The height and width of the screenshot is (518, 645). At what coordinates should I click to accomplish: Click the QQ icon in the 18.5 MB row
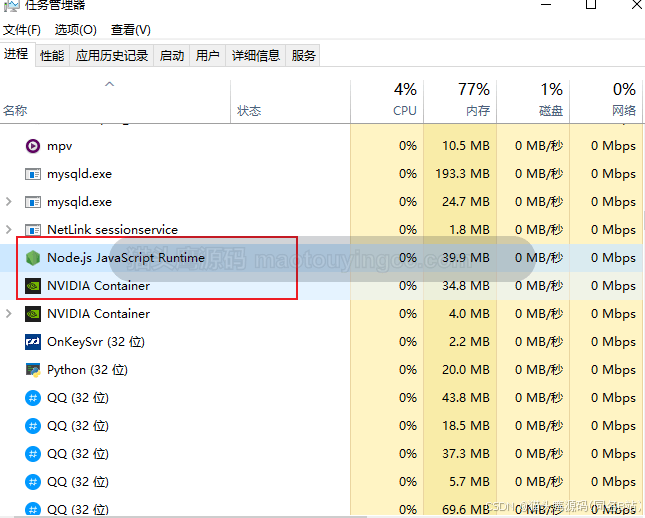click(x=33, y=426)
